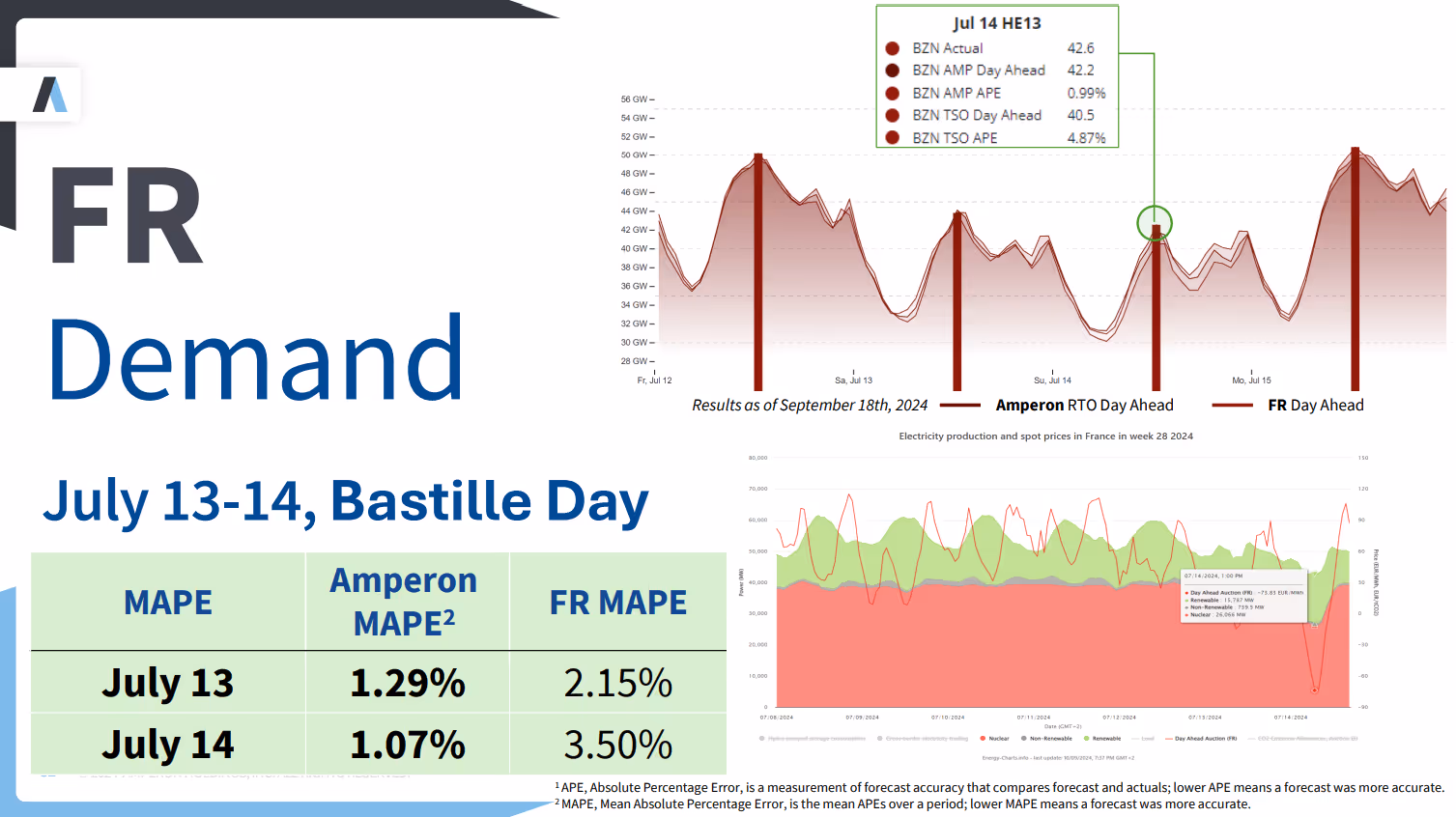Viewport: 1456px width, 817px height.
Task: Click the 42 GW axis tick label
Action: coord(635,230)
